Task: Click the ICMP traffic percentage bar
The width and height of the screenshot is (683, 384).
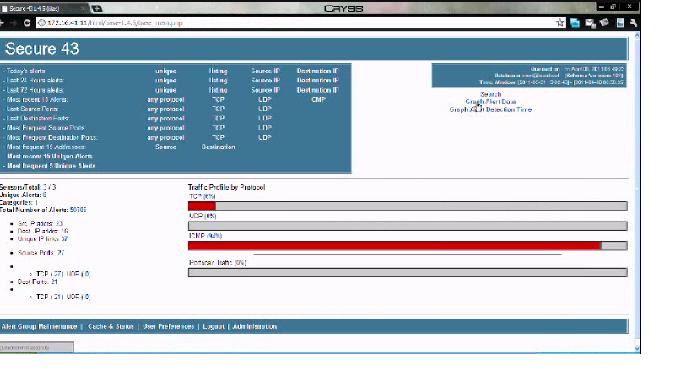Action: (408, 246)
